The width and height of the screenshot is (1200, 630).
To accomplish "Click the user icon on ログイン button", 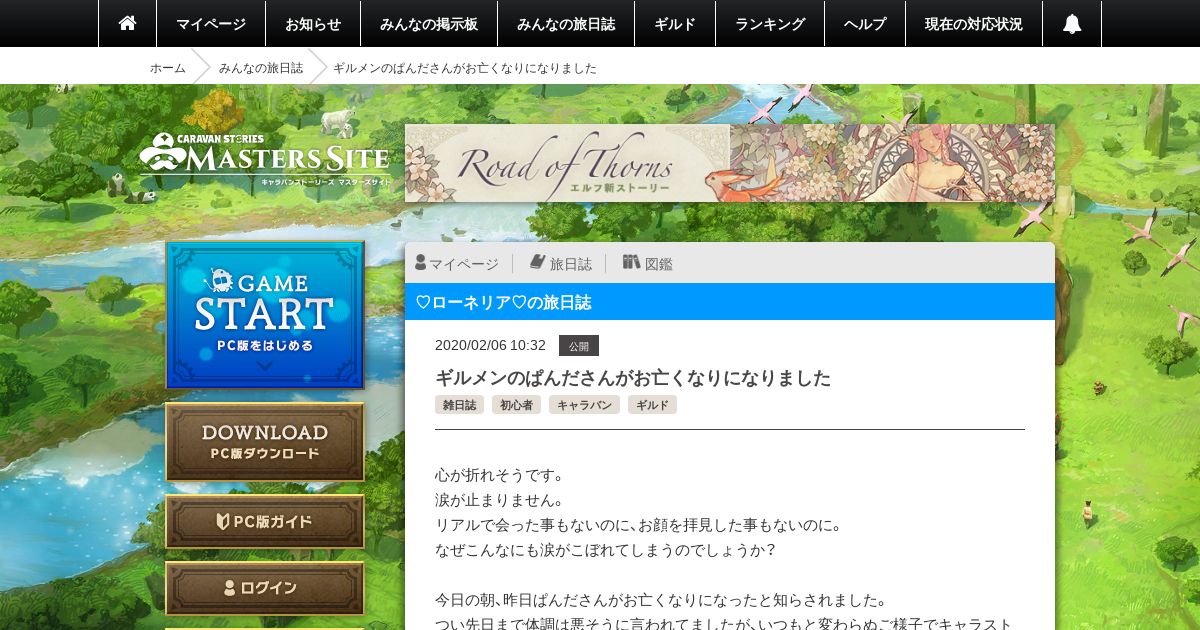I will coord(229,588).
